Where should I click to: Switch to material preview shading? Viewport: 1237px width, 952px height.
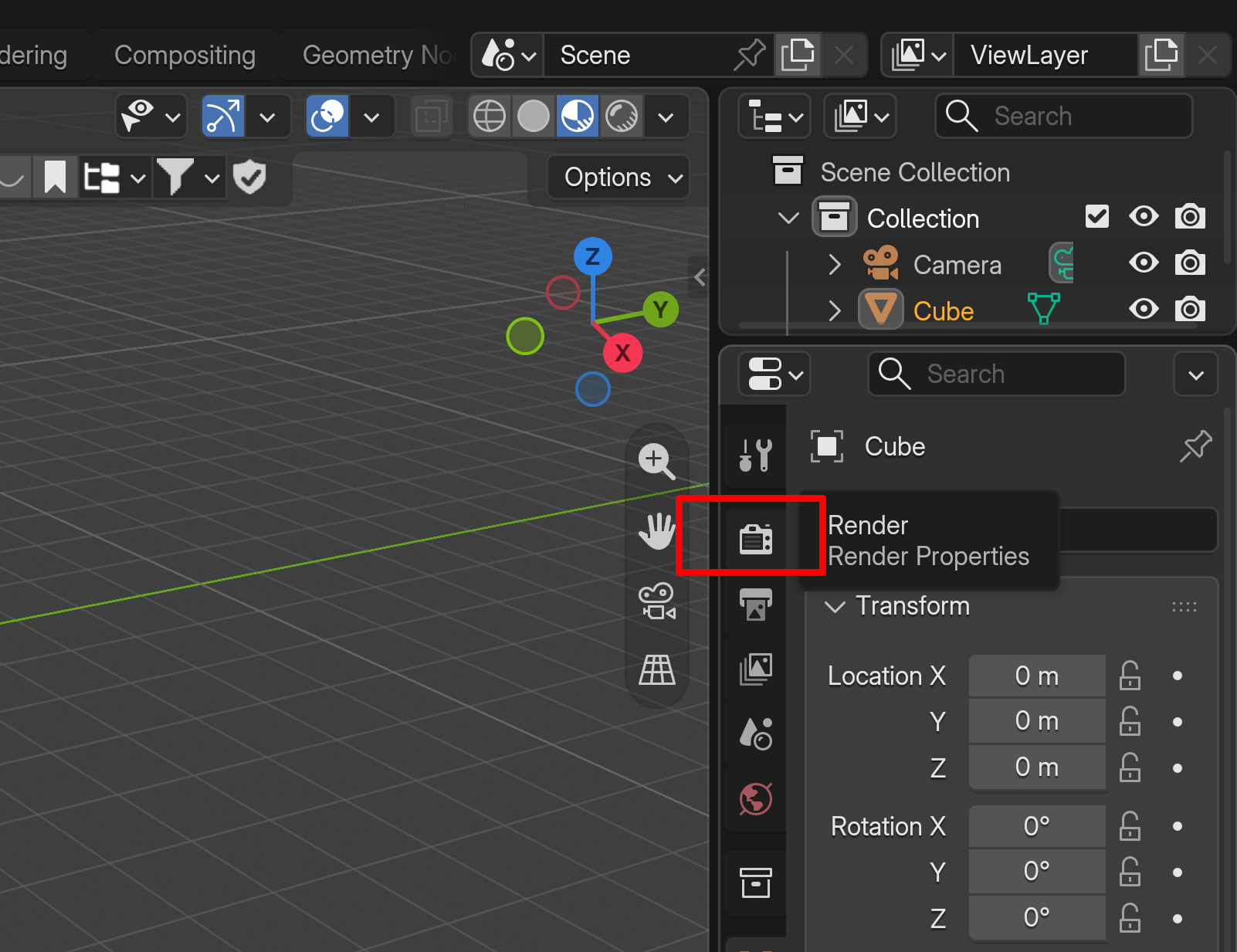(578, 117)
